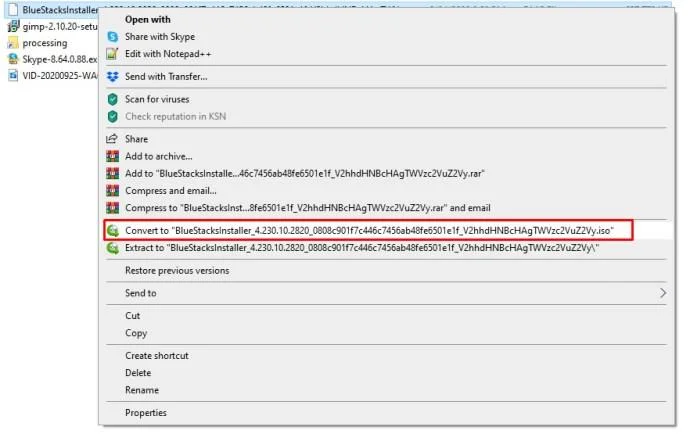This screenshot has height=434, width=690.
Task: Select the VID-20200925-WA file name
Action: pos(60,75)
